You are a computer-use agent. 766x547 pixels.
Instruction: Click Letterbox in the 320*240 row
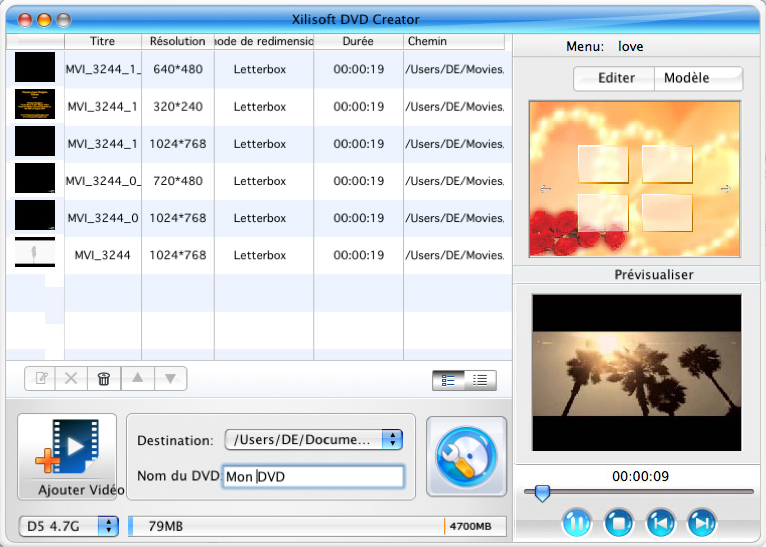(260, 106)
